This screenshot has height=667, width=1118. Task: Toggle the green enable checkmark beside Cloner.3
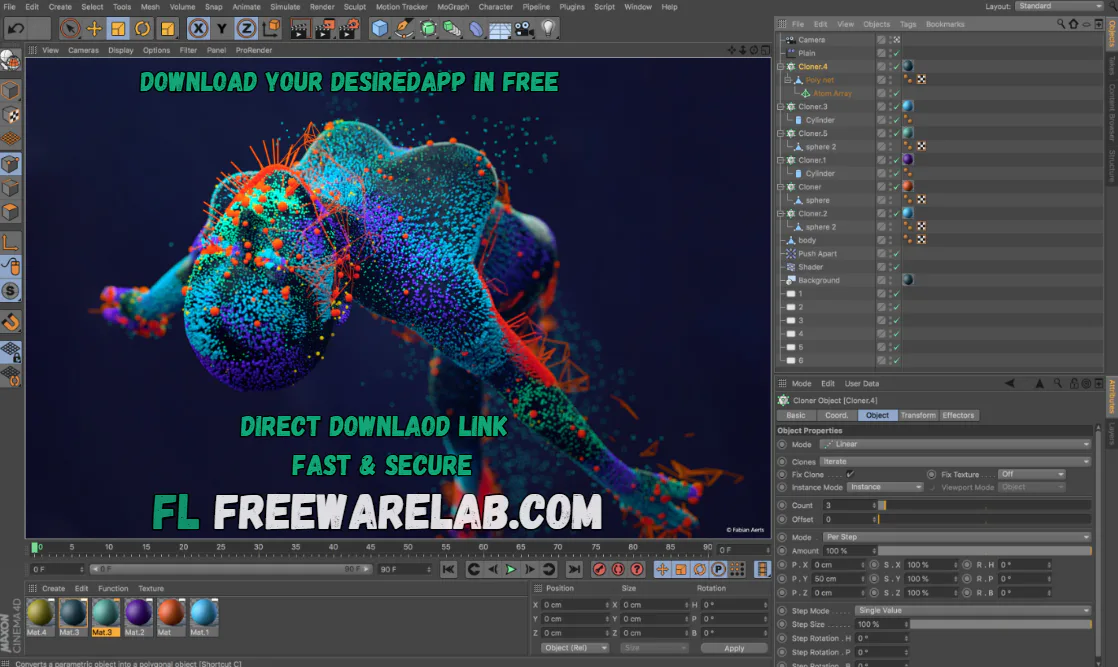coord(898,106)
